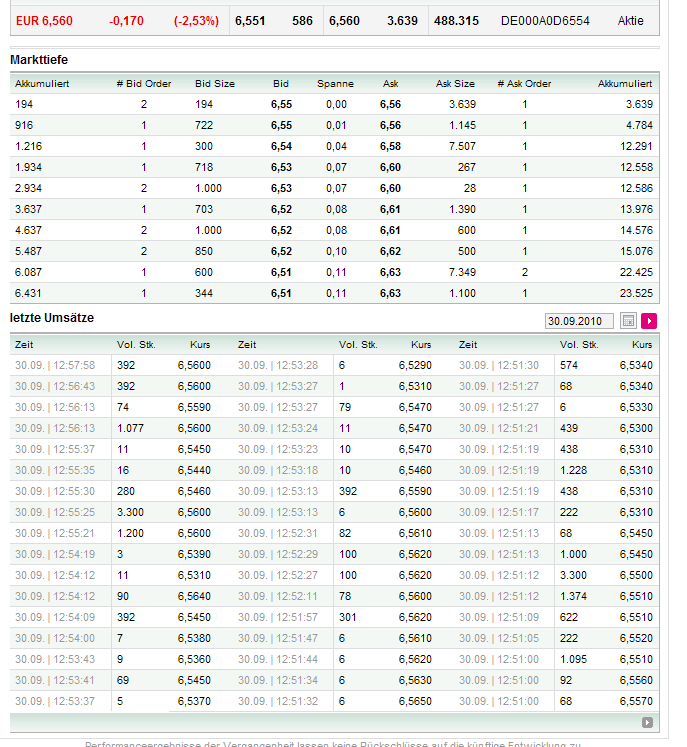This screenshot has height=747, width=687.
Task: Click the ask price 6,58 in order book
Action: 390,146
